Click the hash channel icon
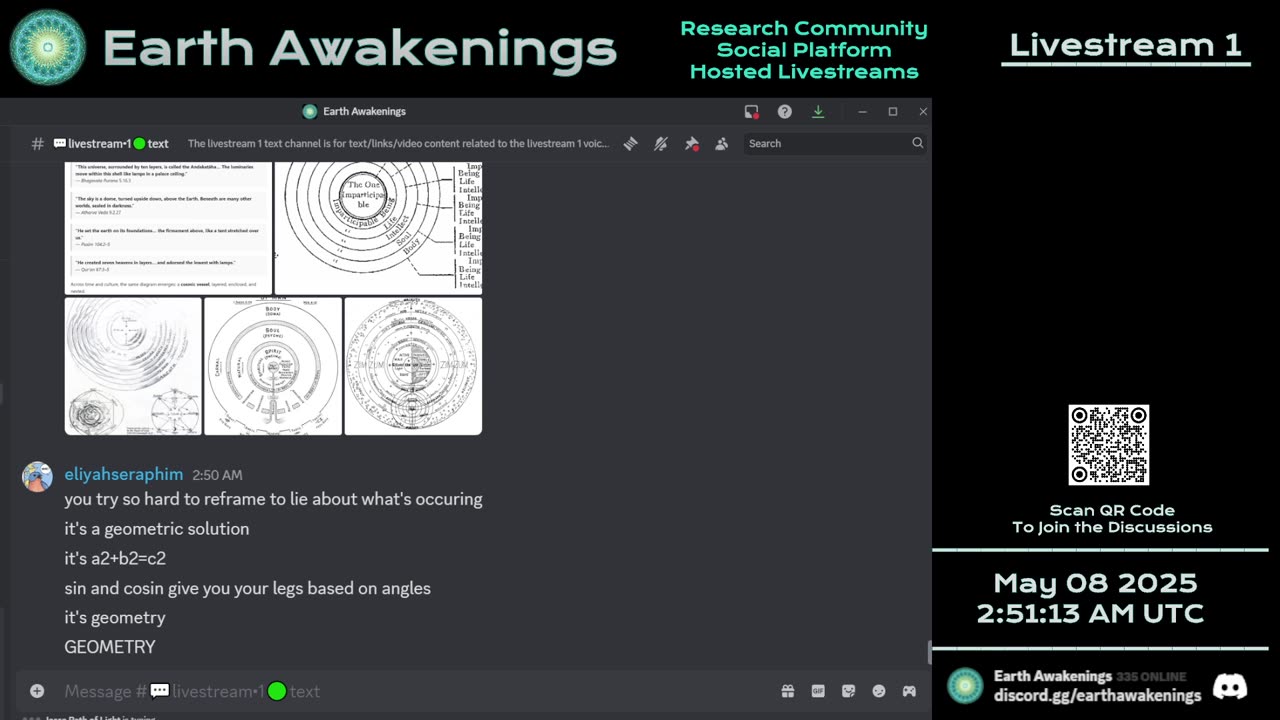Image resolution: width=1280 pixels, height=720 pixels. [37, 143]
